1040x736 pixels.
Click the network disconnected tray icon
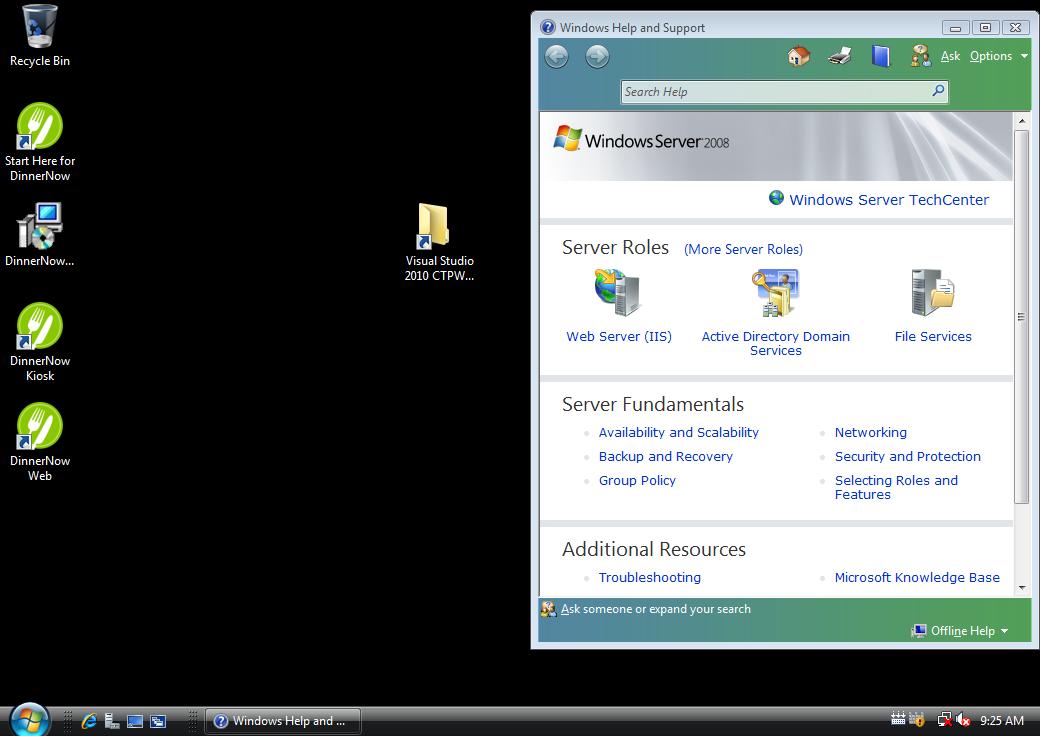click(944, 719)
